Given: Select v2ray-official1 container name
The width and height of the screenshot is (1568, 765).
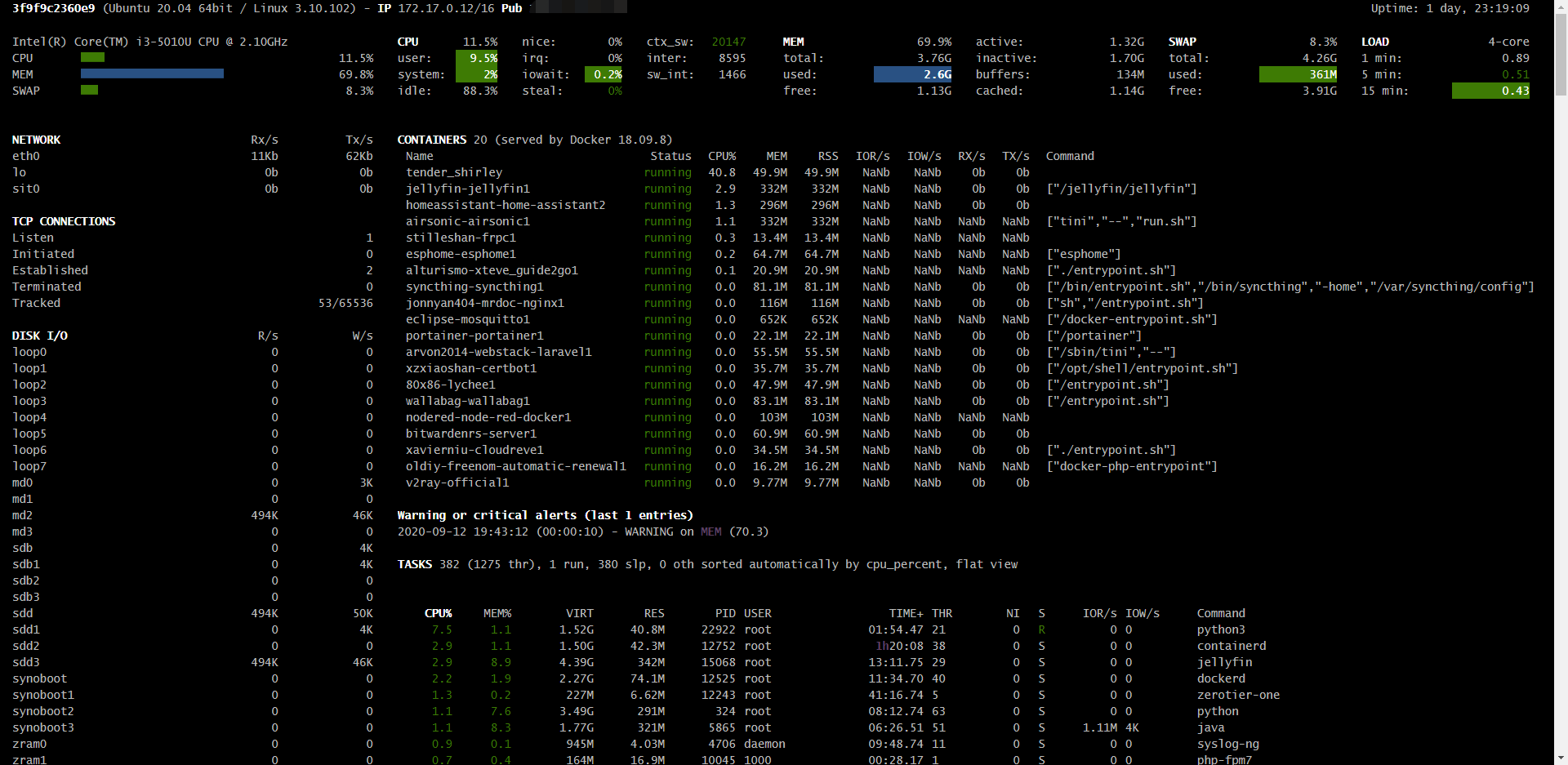Looking at the screenshot, I should [457, 483].
